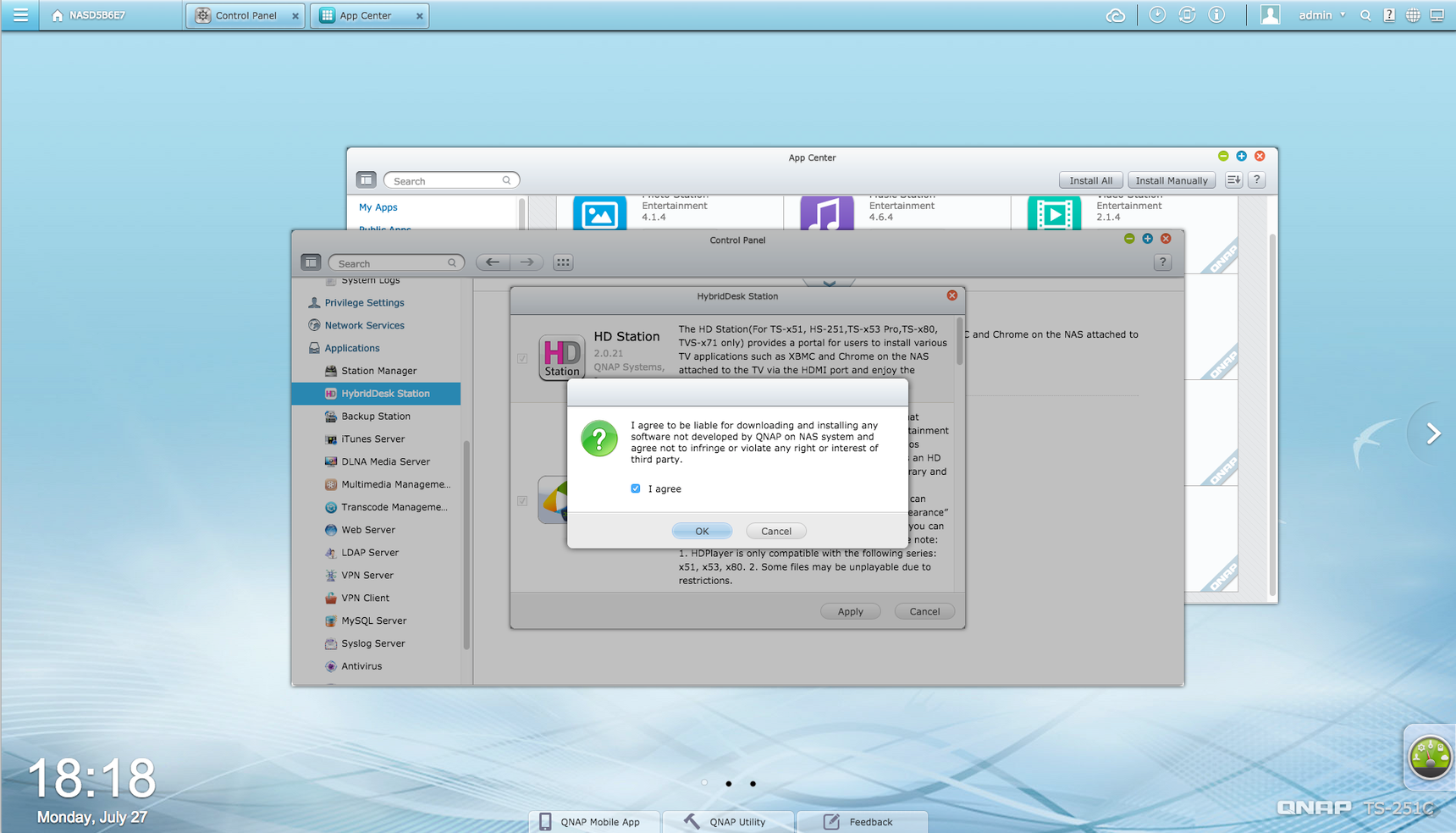This screenshot has height=833, width=1456.
Task: Open the Photo Station app icon
Action: point(599,213)
